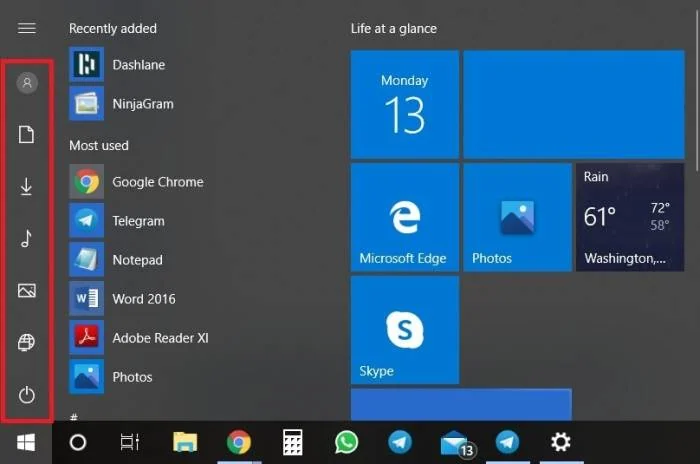Open Task View on taskbar
Viewport: 700px width, 464px height.
130,443
